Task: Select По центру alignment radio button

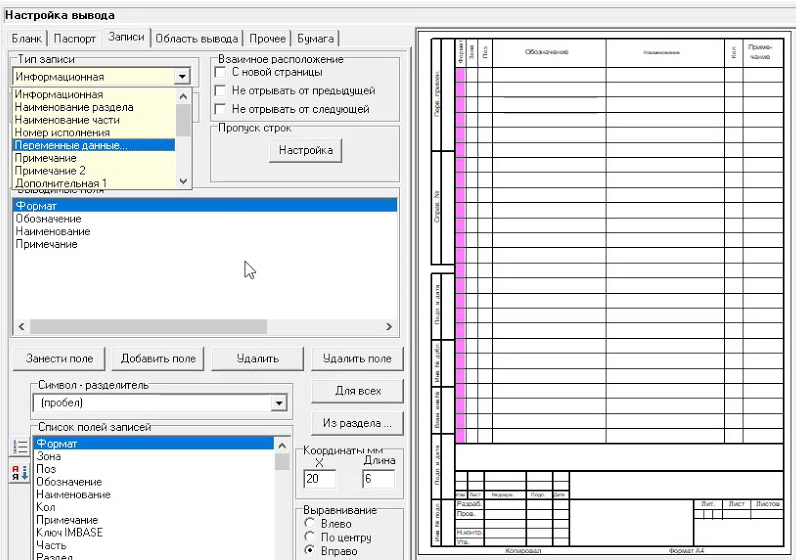Action: (x=309, y=537)
